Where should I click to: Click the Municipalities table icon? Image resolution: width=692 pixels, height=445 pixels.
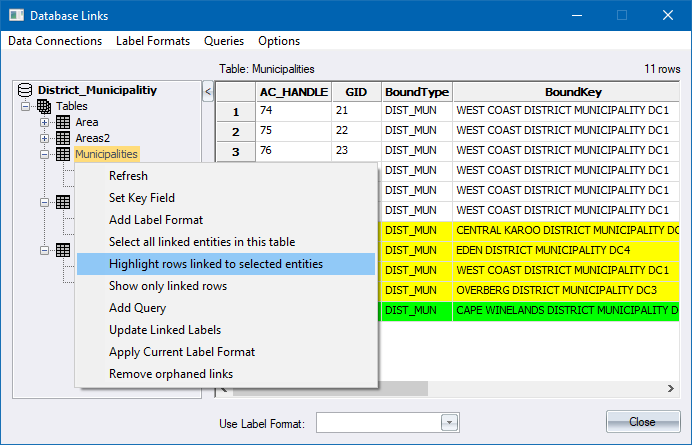click(62, 154)
